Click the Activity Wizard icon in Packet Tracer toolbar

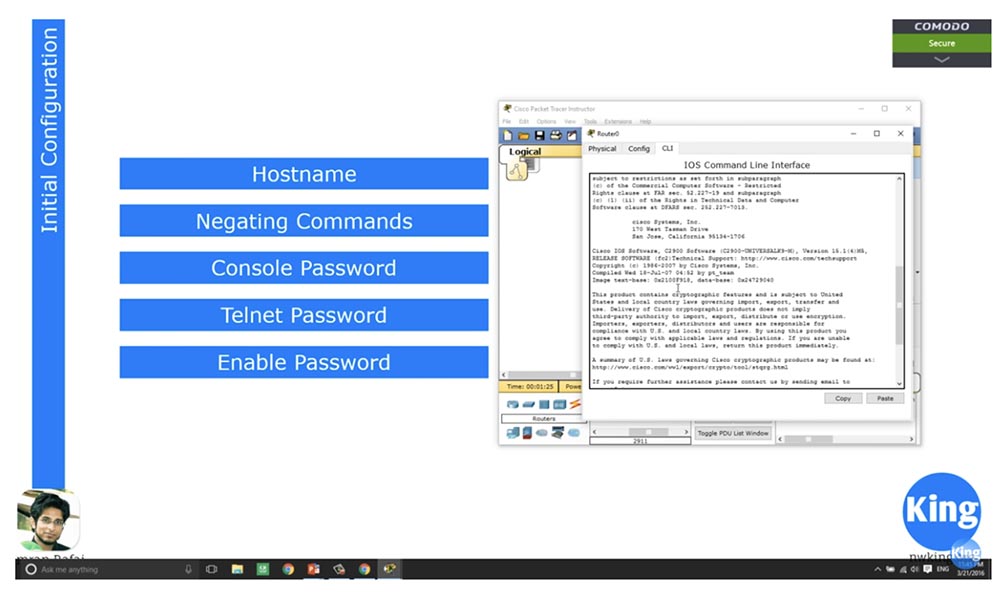[572, 135]
